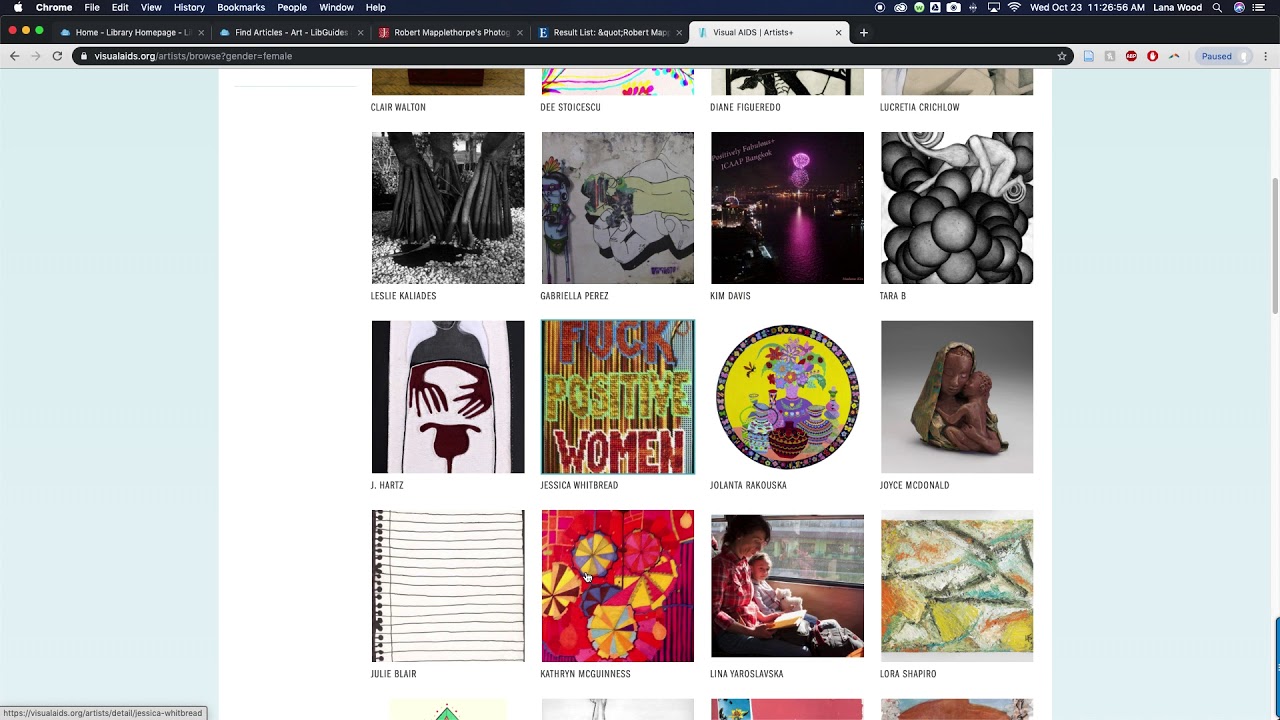The height and width of the screenshot is (720, 1280).
Task: Open Kathryn McGuinness artwork thumbnail
Action: tap(618, 586)
